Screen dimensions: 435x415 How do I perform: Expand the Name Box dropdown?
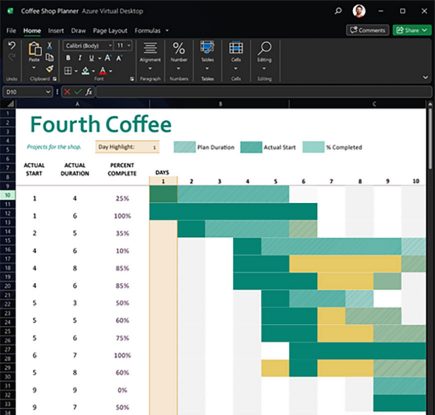click(x=48, y=92)
